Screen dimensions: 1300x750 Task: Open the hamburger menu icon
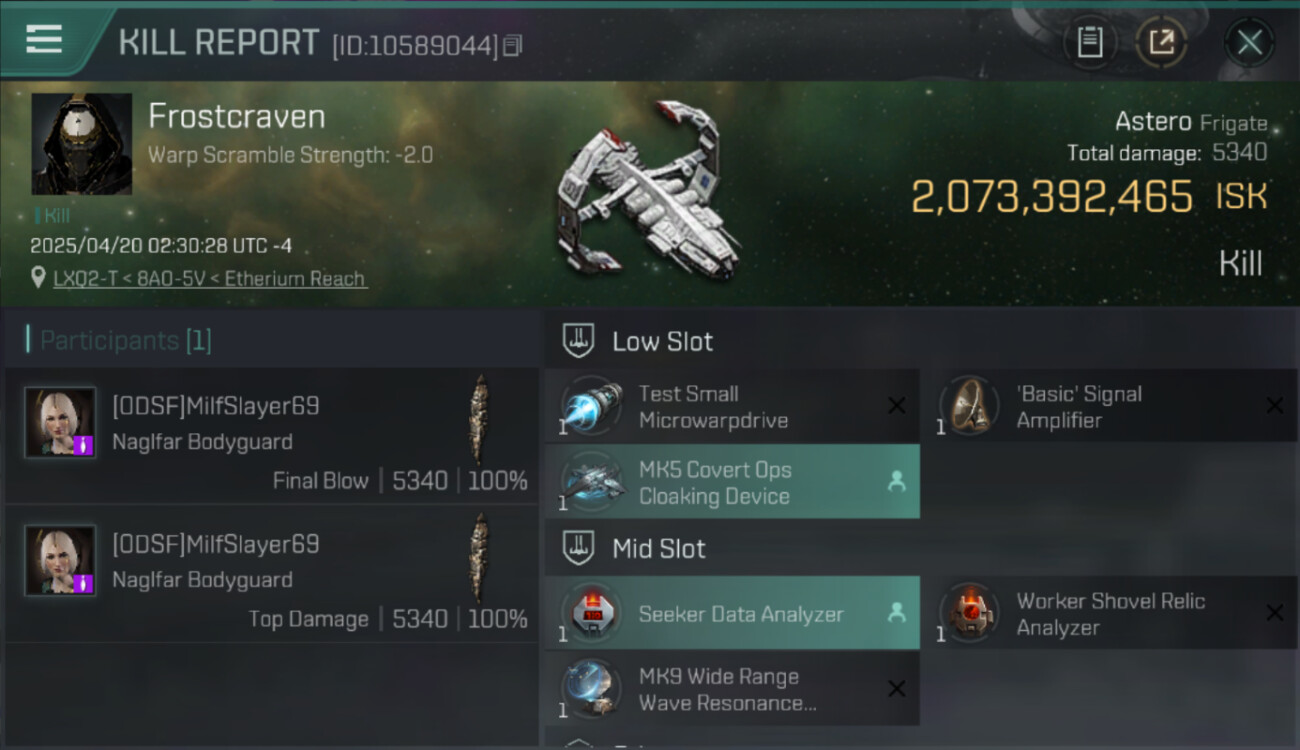[x=44, y=39]
